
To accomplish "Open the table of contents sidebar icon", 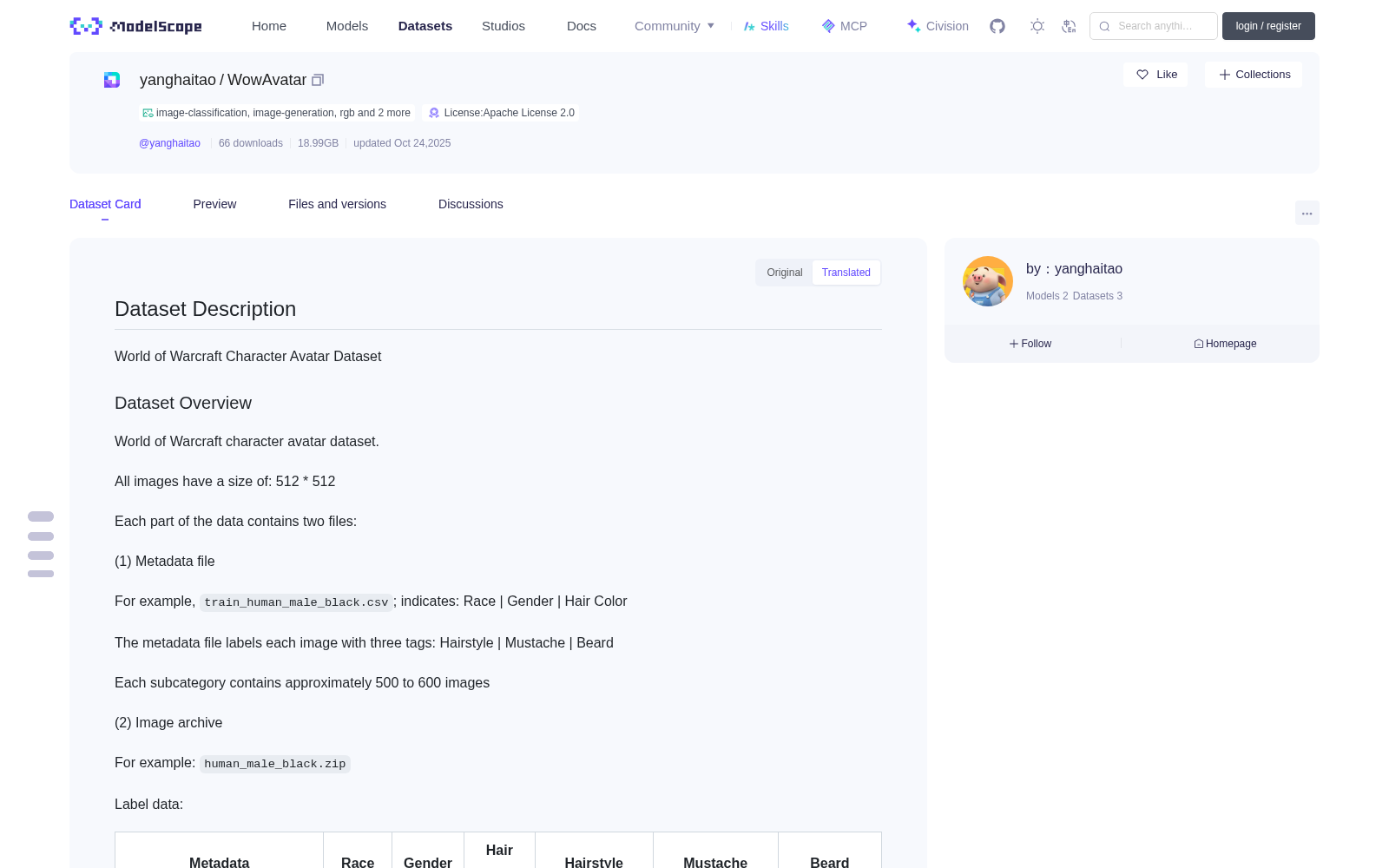I will tap(41, 544).
